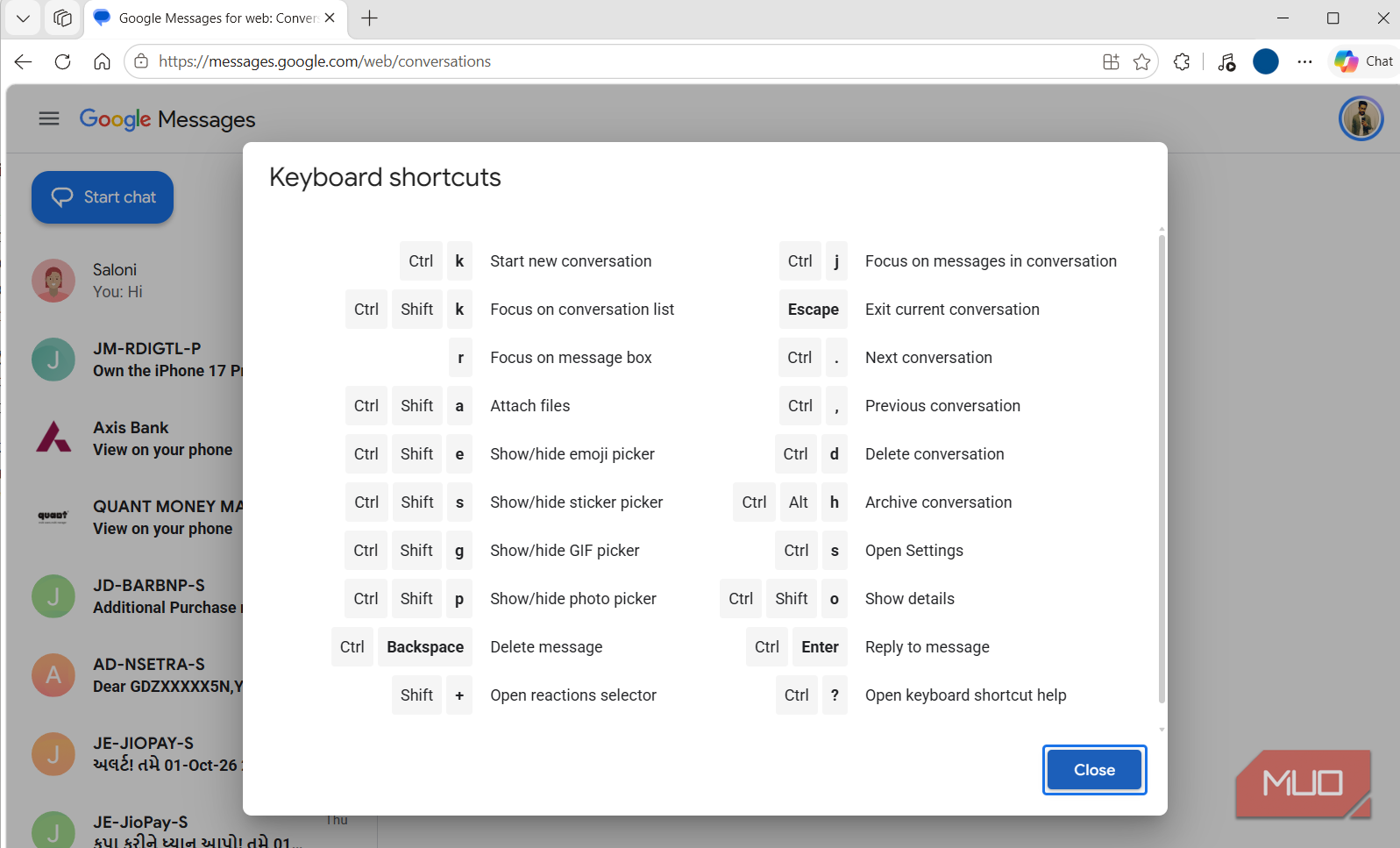
Task: Open the apps/install icon in address bar
Action: tap(1111, 61)
